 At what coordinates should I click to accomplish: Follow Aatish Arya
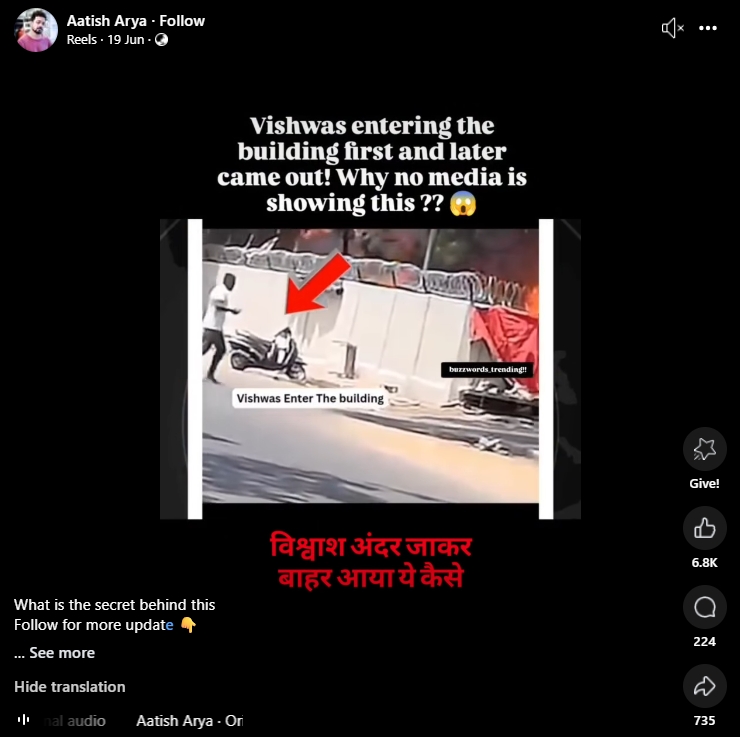[182, 21]
